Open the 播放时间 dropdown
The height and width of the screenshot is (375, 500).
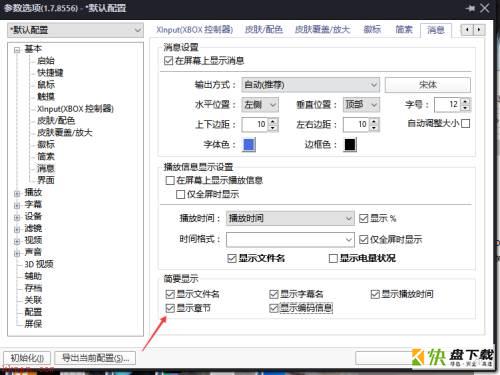coord(290,218)
